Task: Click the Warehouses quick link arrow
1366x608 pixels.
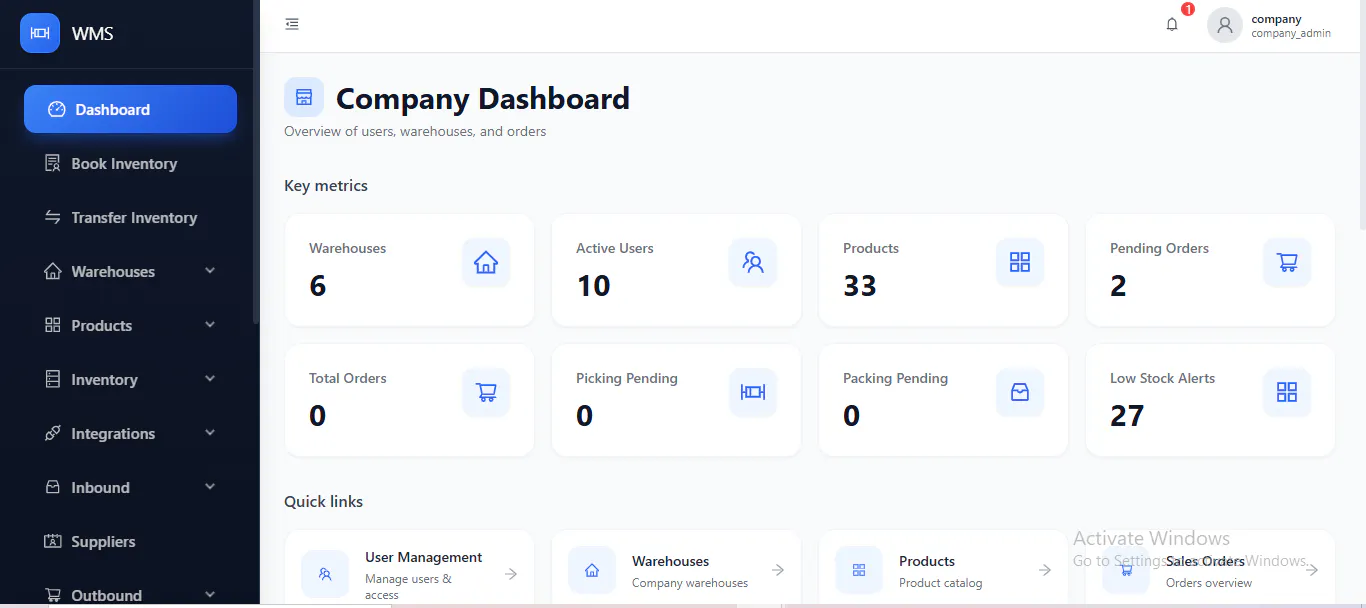Action: [777, 570]
